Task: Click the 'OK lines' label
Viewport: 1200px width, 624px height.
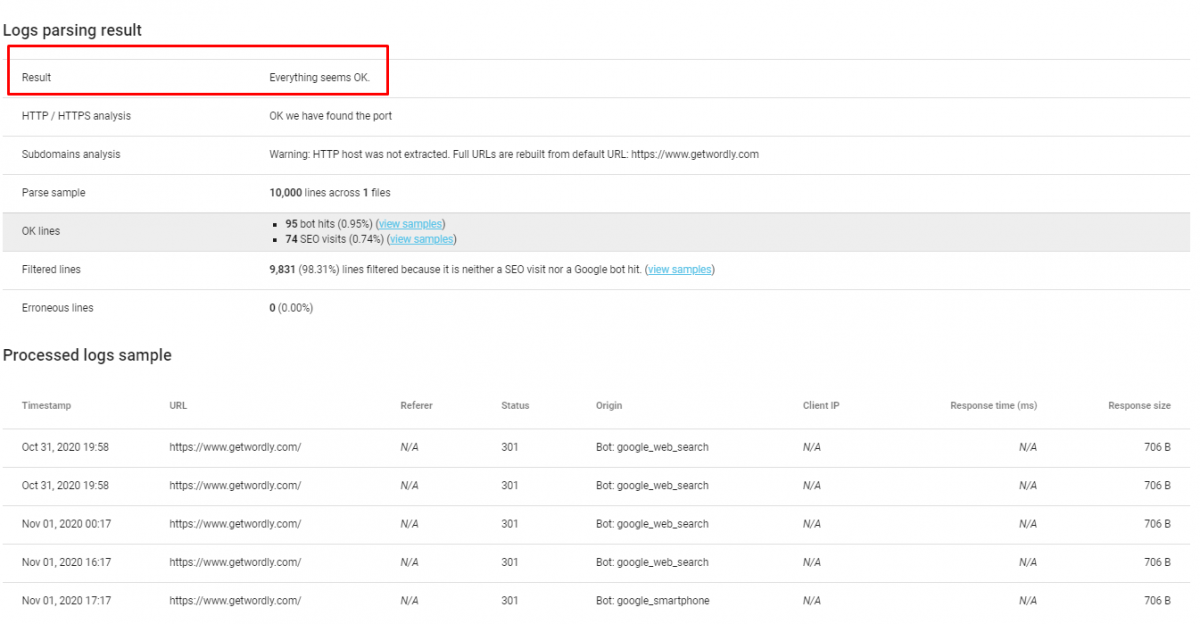Action: (41, 231)
